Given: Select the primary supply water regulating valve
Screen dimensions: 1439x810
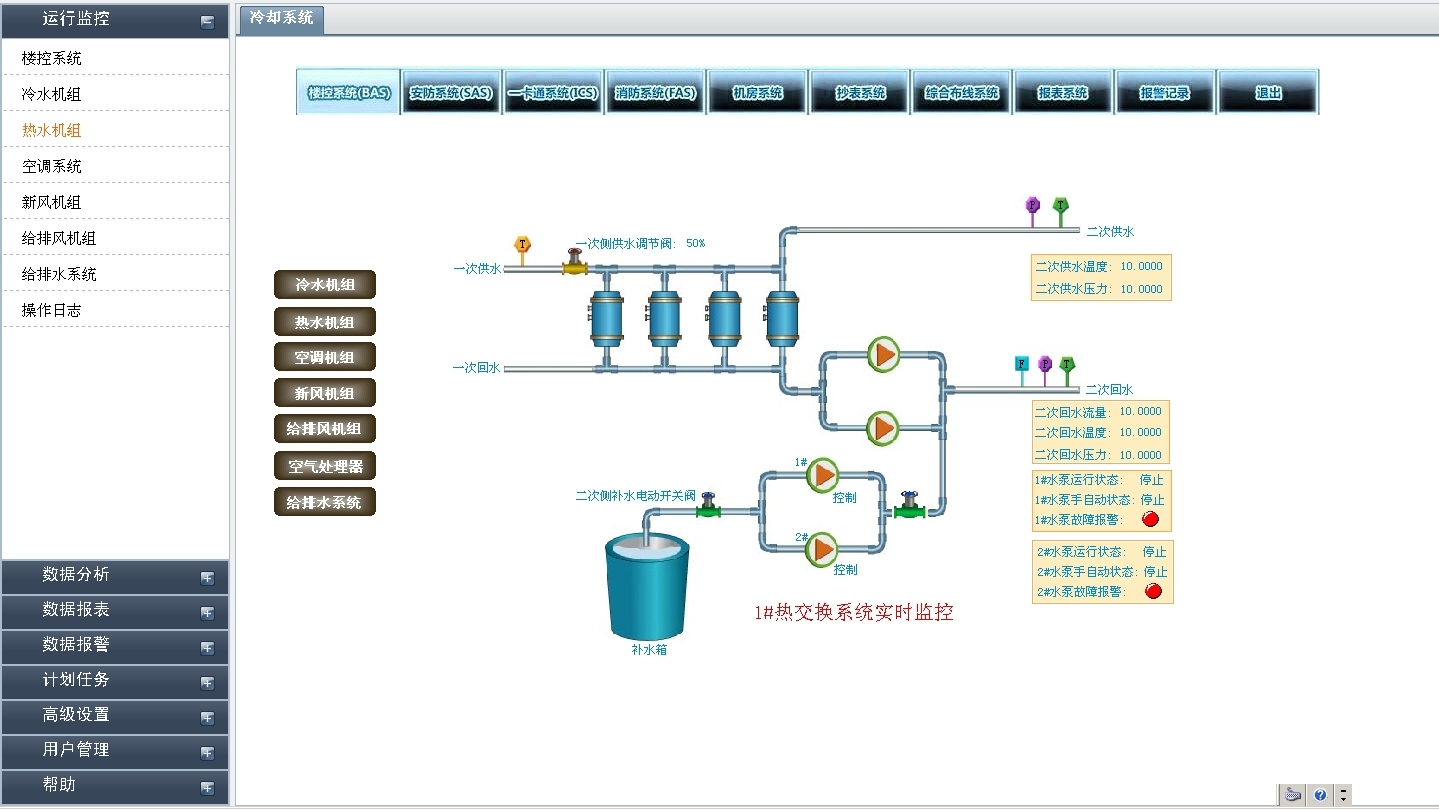Looking at the screenshot, I should click(x=574, y=264).
